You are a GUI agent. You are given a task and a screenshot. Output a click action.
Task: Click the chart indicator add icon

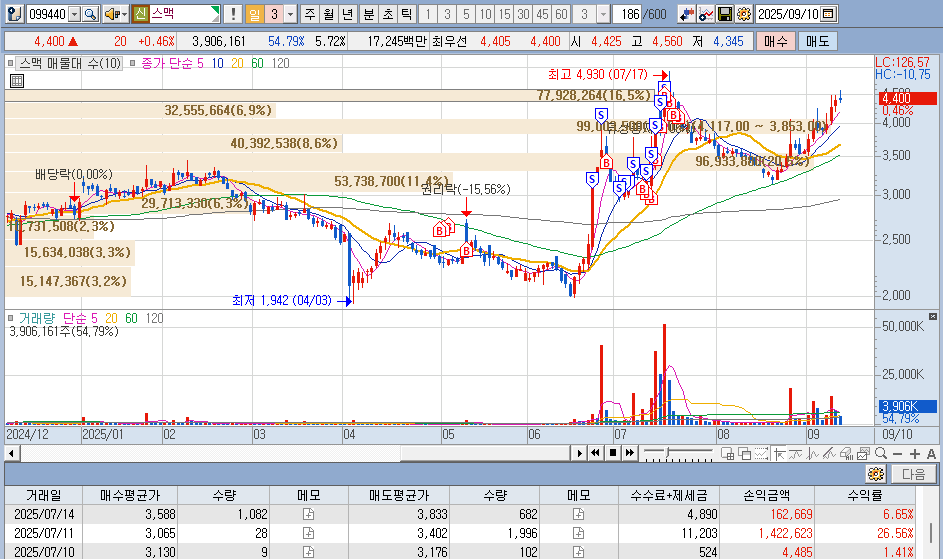coord(705,14)
